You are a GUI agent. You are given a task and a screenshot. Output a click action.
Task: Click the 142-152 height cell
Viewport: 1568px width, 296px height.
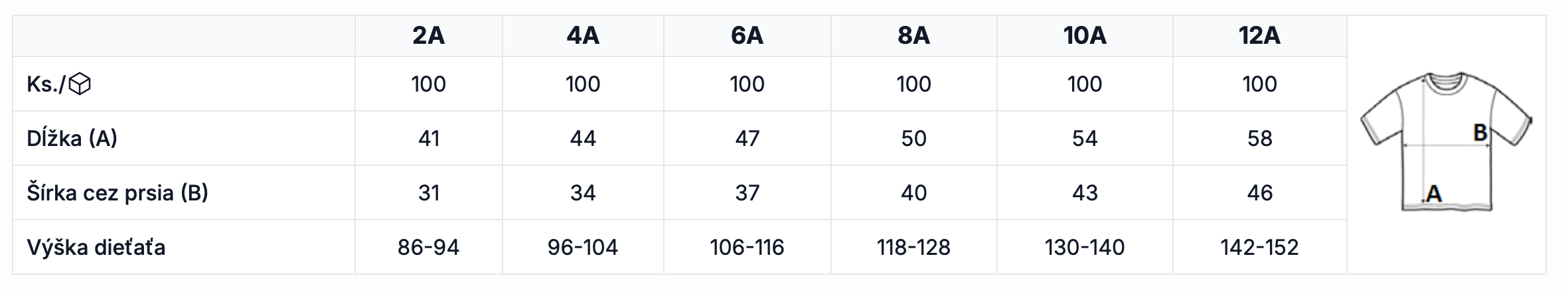coord(1259,248)
